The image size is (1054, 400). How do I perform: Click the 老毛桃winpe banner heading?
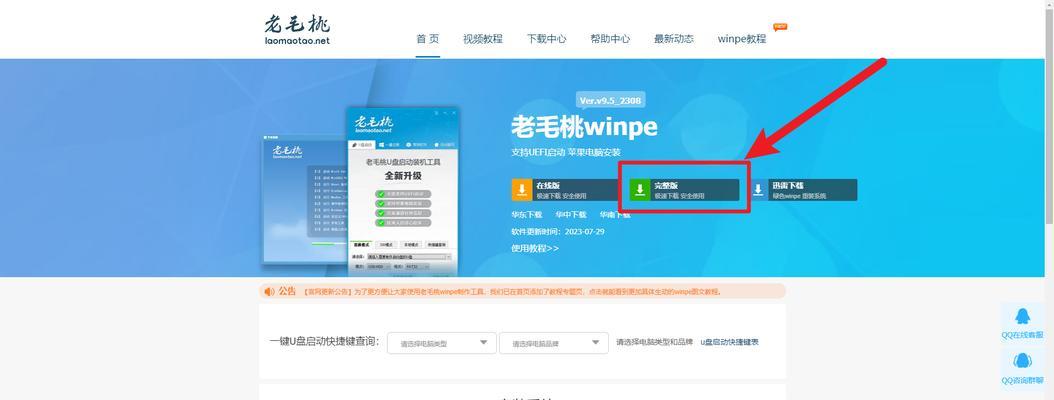[583, 126]
